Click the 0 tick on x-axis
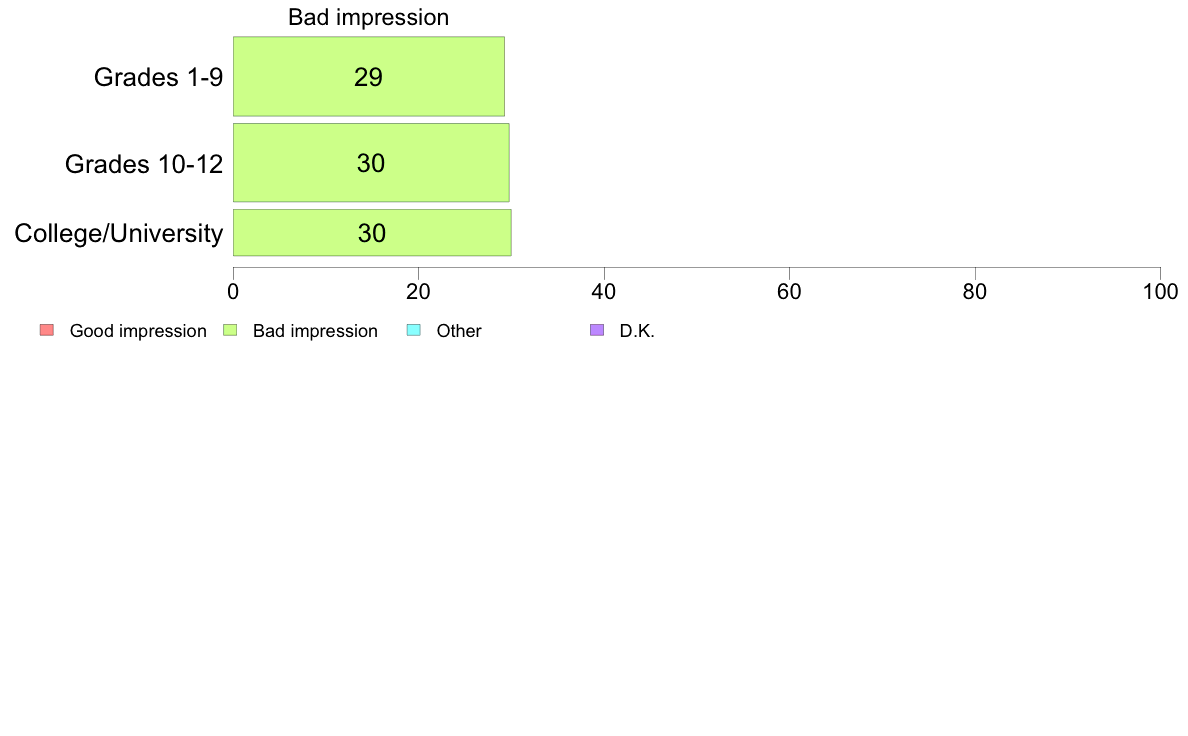The height and width of the screenshot is (736, 1188). (x=233, y=292)
